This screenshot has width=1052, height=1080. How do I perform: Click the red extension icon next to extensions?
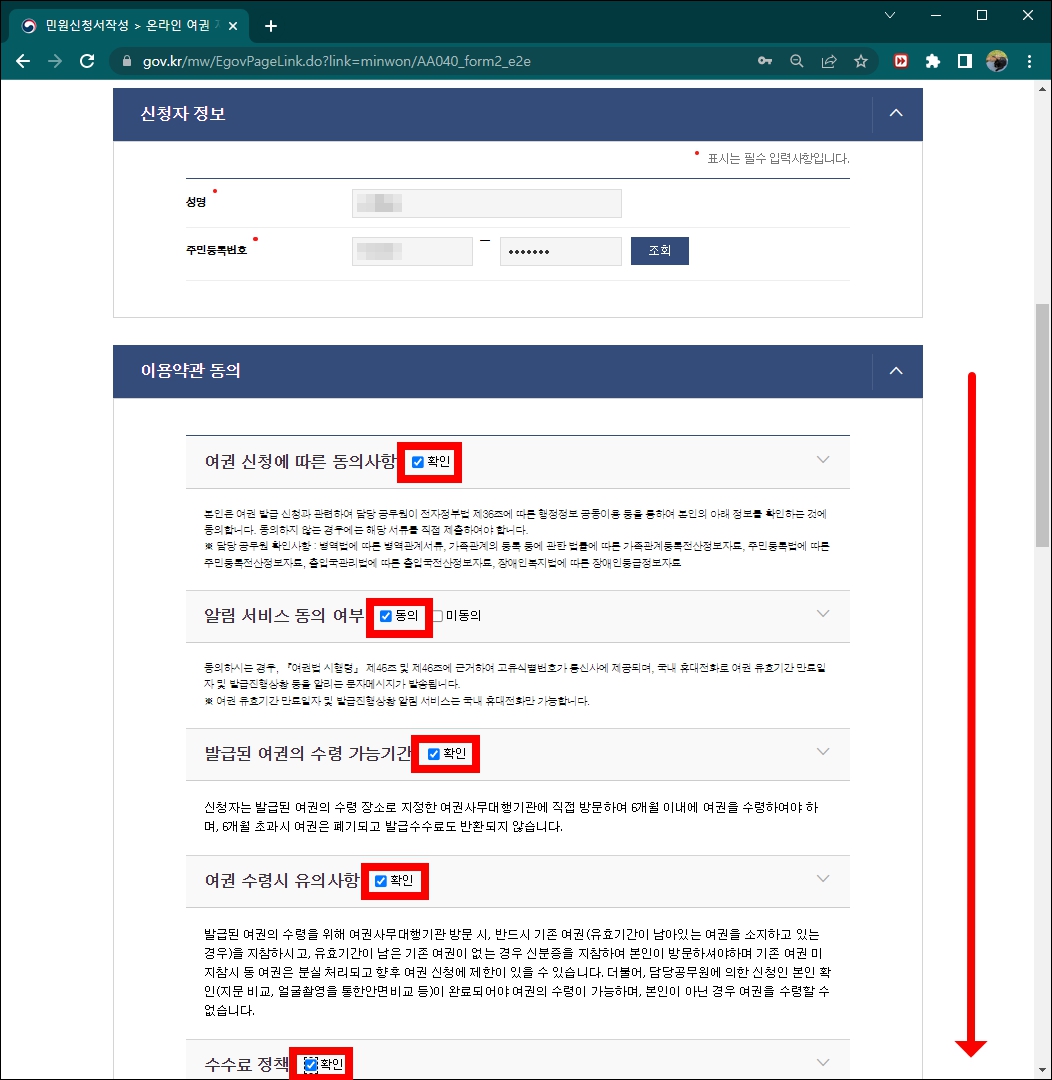coord(899,61)
